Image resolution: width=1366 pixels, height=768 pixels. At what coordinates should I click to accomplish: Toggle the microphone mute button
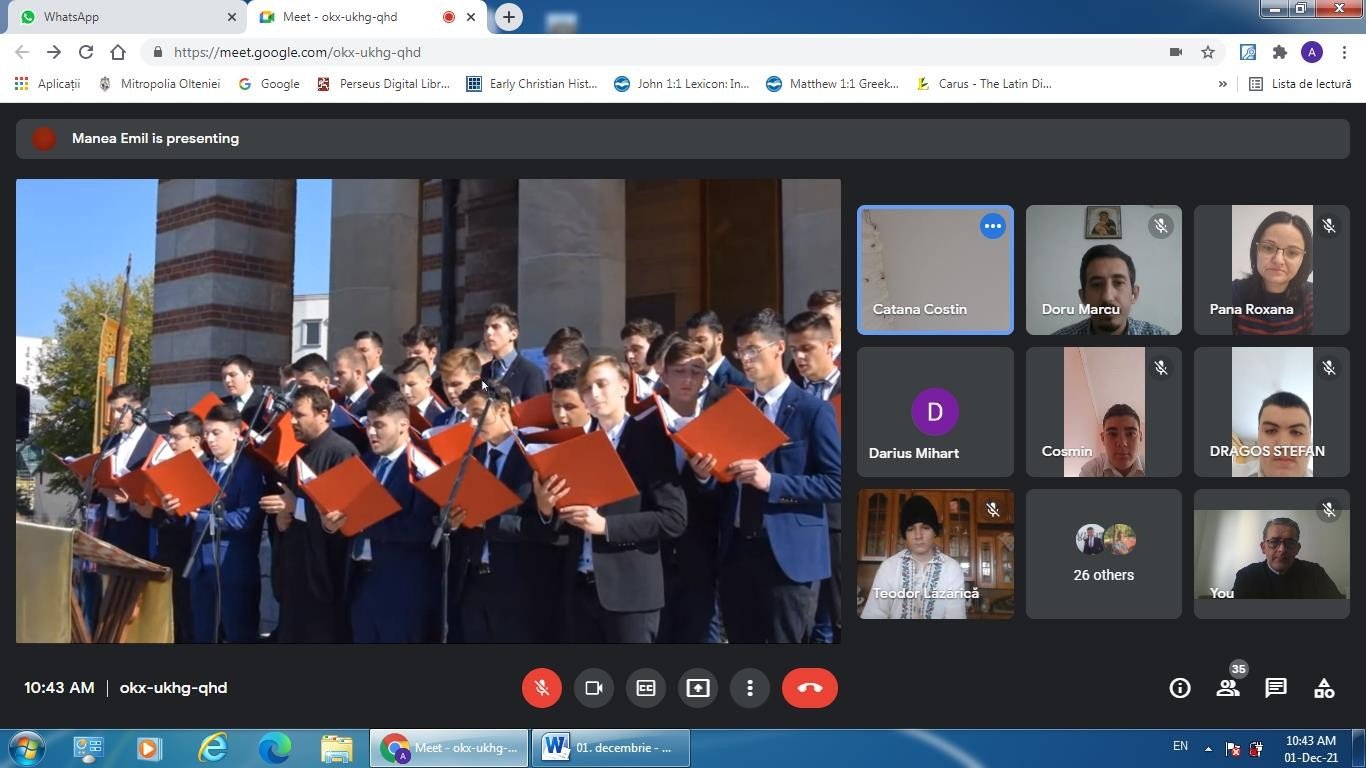[541, 688]
